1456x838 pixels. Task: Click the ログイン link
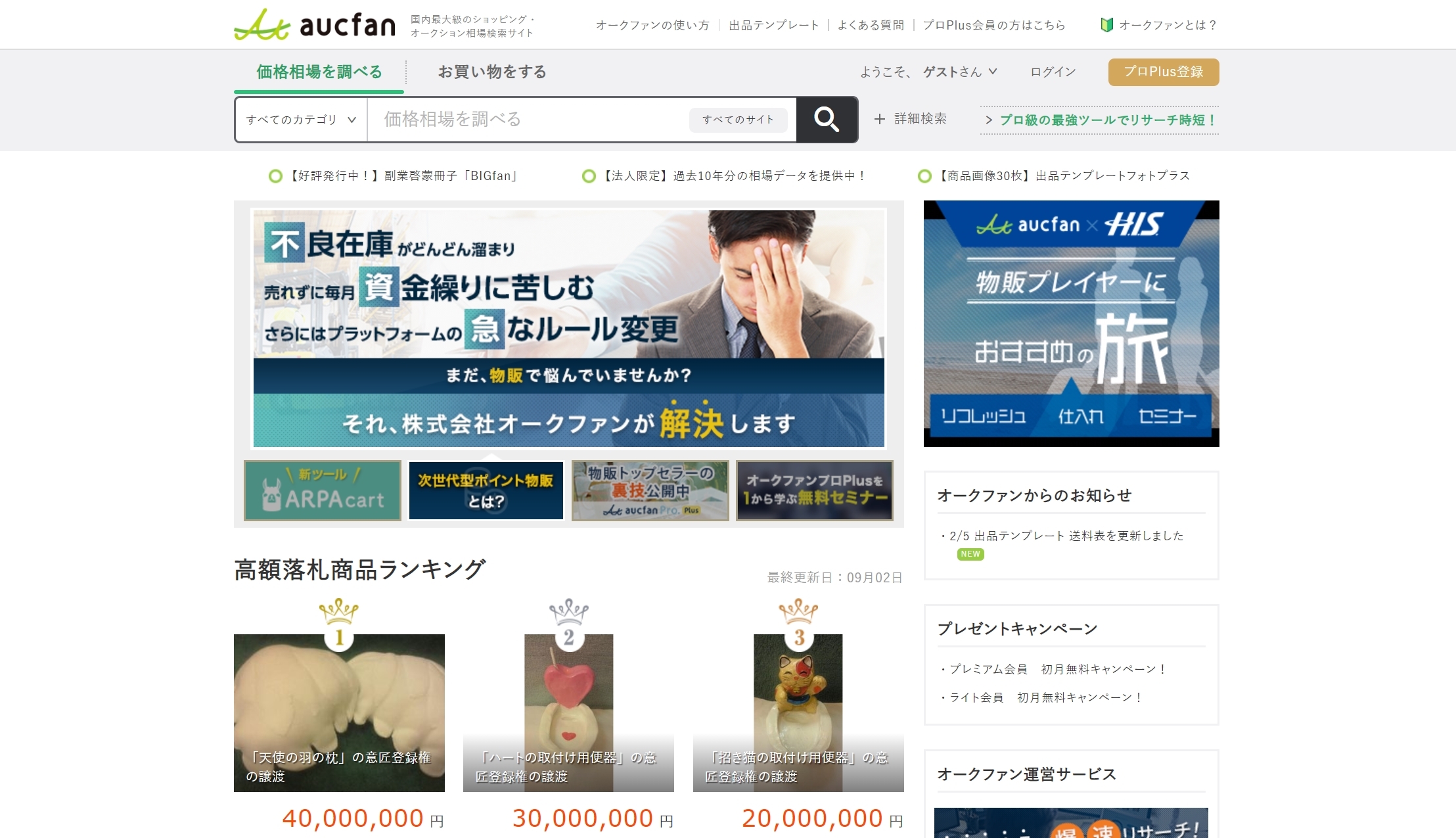1053,72
